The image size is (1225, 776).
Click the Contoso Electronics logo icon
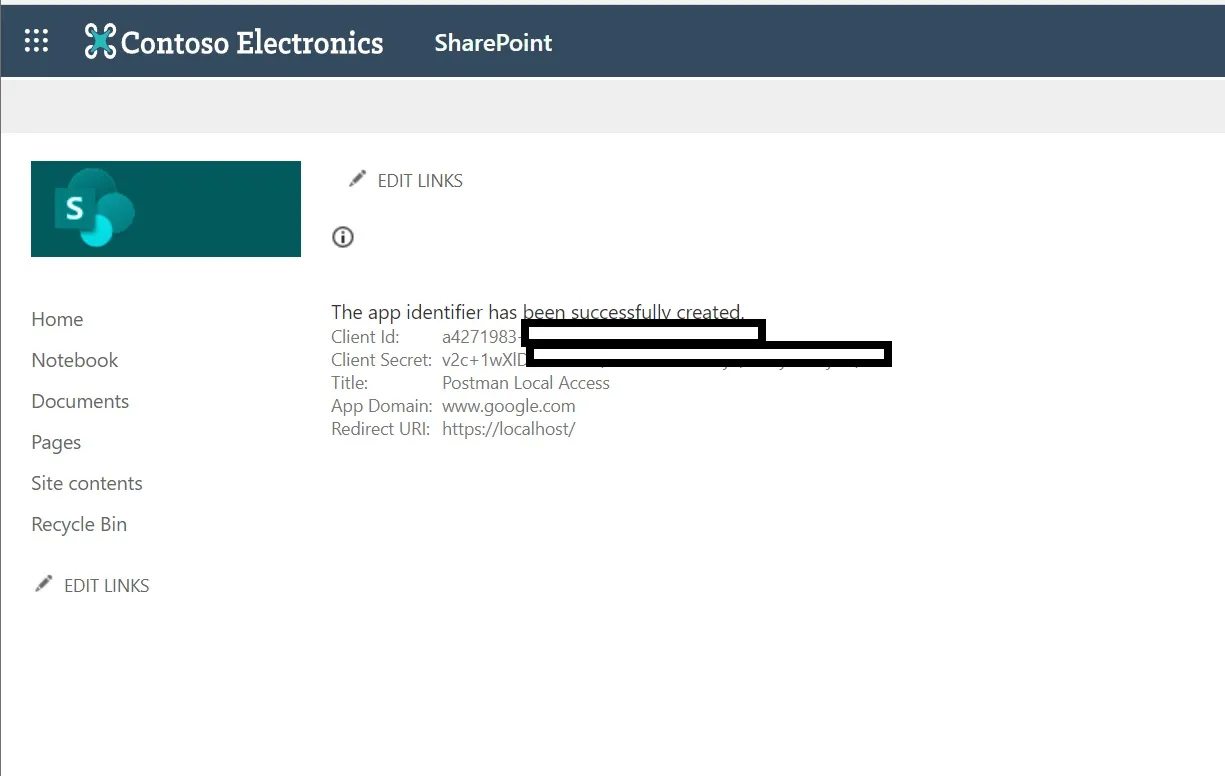click(x=100, y=41)
